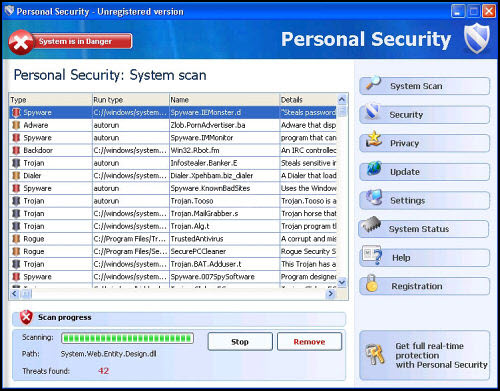Click the Adware row threat icon
Viewport: 500px width, 391px height.
[x=16, y=125]
